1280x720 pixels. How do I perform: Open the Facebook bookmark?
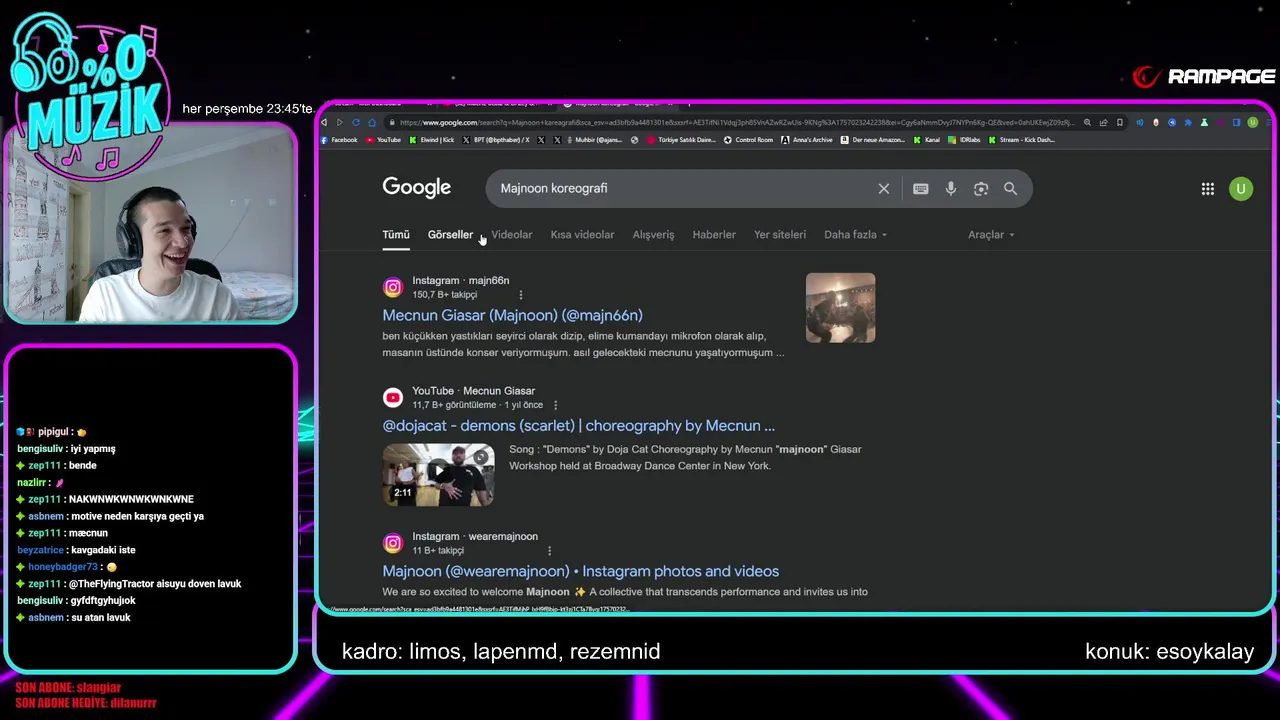[x=338, y=140]
